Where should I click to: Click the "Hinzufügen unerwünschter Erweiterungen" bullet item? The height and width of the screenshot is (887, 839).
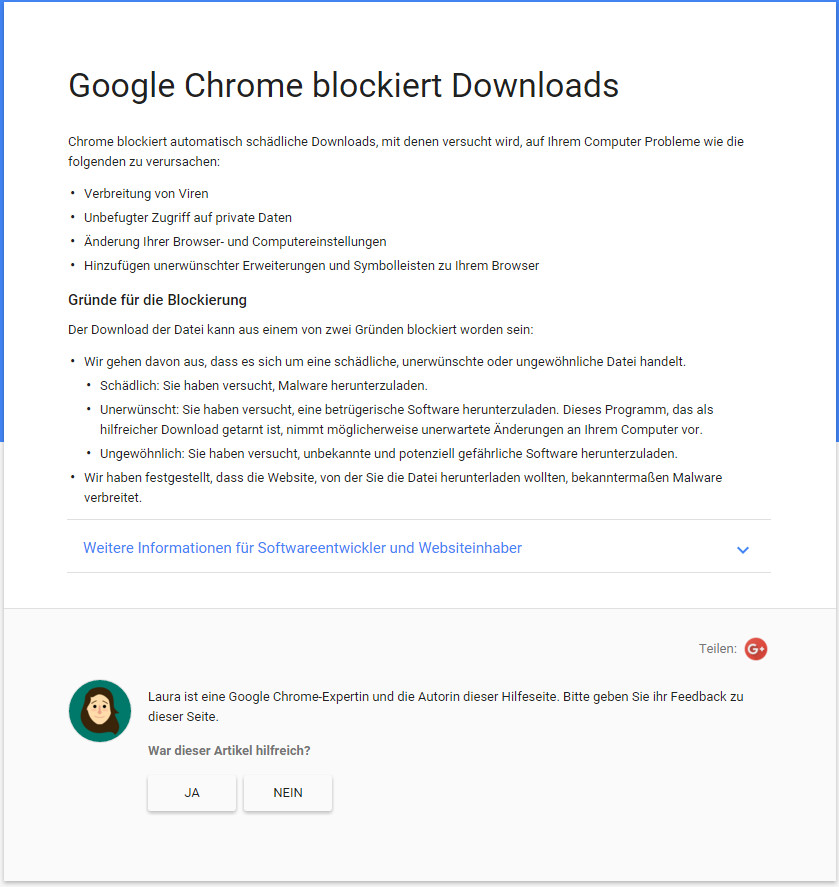[x=311, y=265]
